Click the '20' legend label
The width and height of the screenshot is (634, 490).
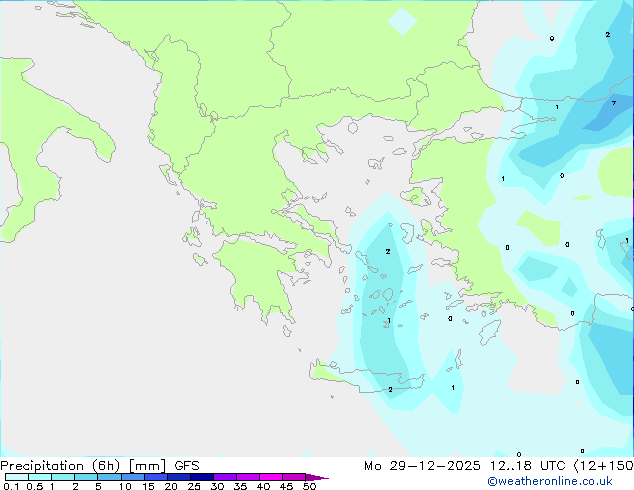tap(171, 486)
